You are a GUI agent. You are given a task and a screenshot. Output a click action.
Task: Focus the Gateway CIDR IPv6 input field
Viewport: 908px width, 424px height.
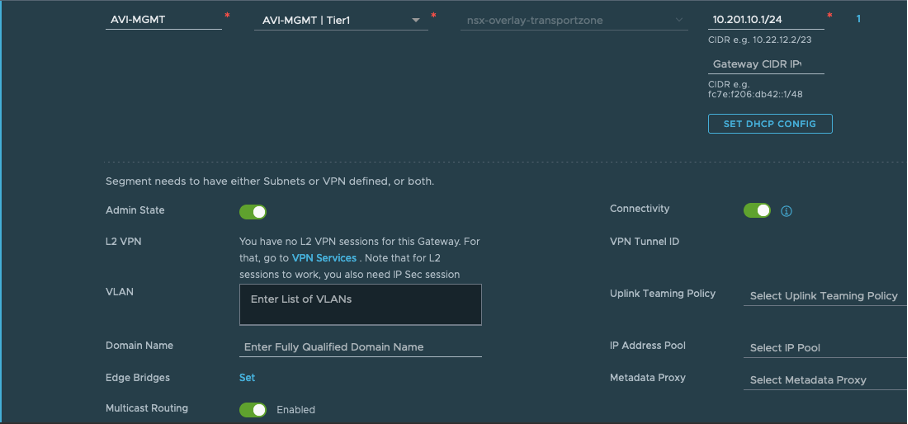[x=764, y=64]
